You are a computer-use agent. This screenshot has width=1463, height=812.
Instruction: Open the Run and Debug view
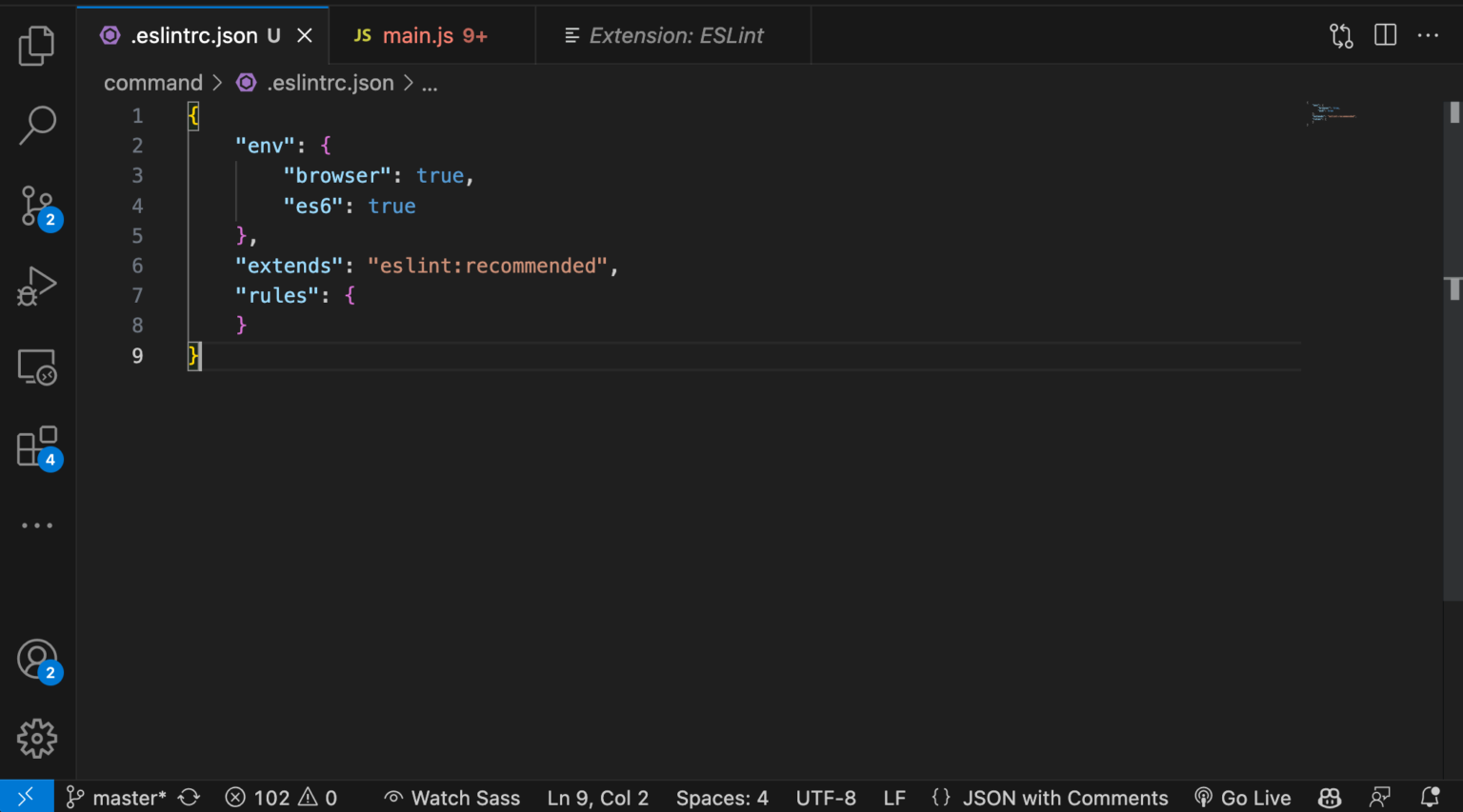(36, 285)
